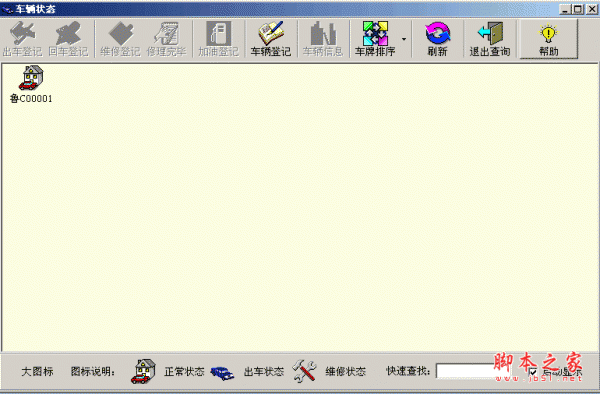This screenshot has width=600, height=394.
Task: Click the 出车状态 blue car legend icon
Action: click(x=222, y=373)
